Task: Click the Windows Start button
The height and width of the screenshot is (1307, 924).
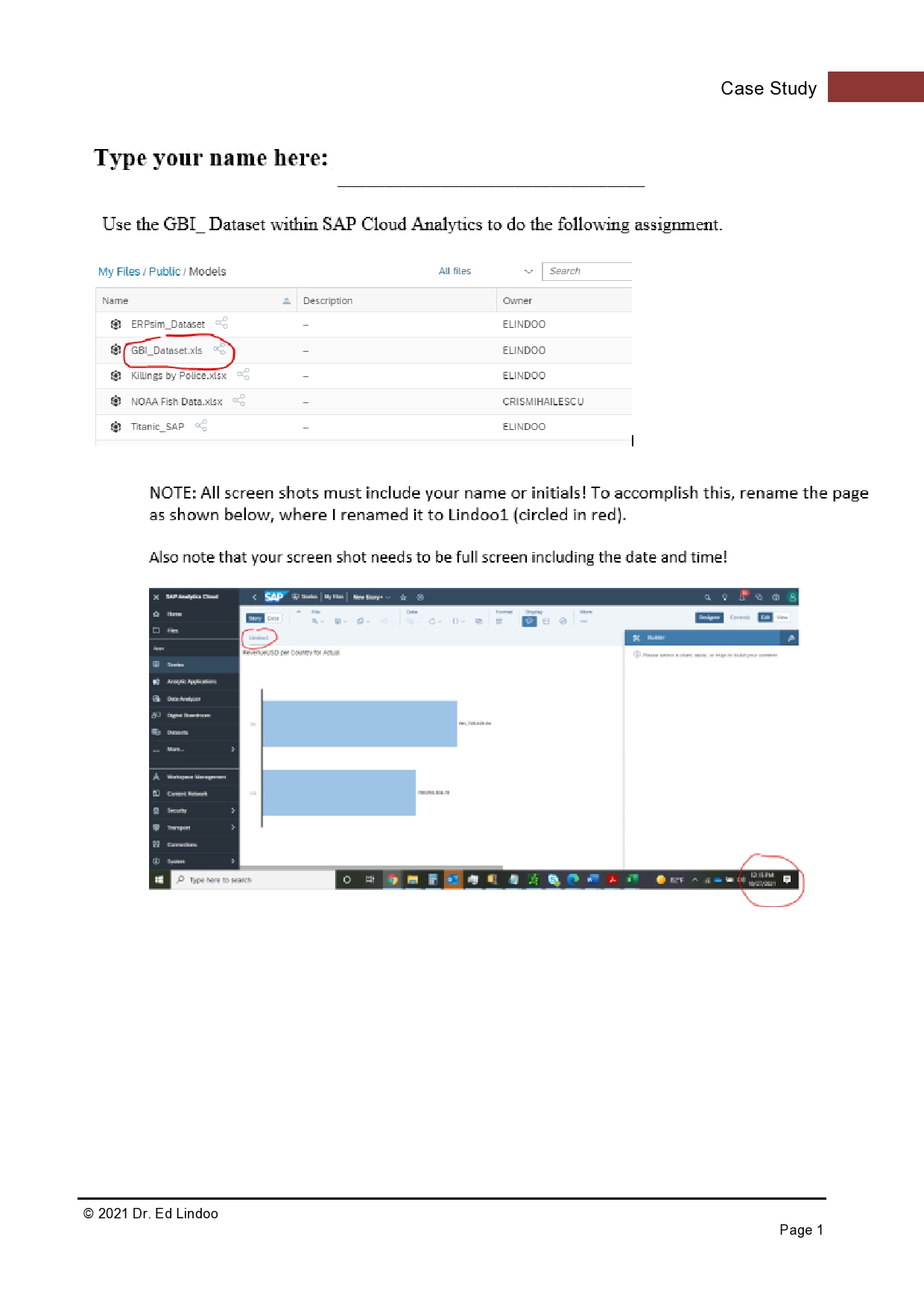Action: click(x=159, y=879)
